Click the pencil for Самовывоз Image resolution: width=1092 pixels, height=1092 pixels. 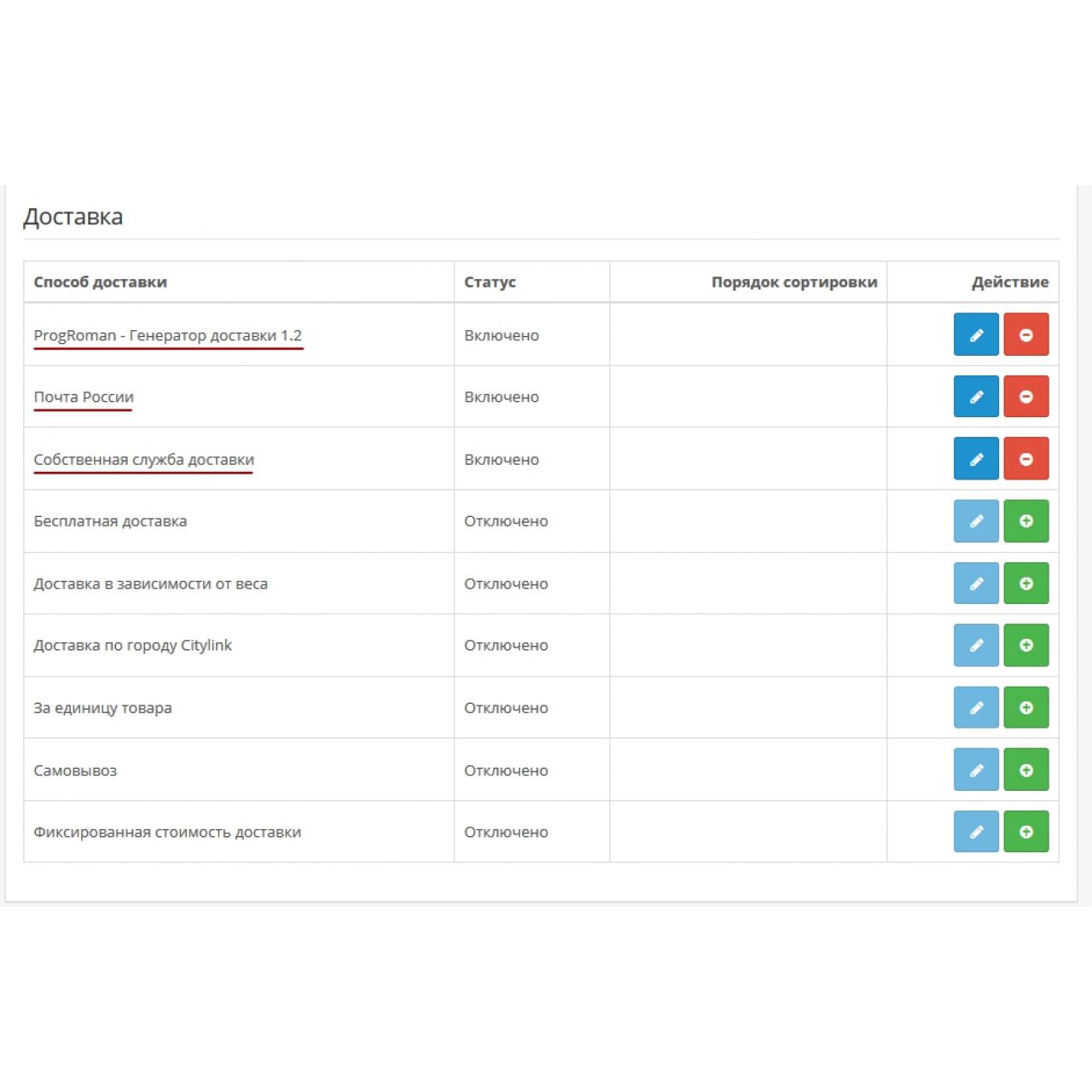coord(976,770)
